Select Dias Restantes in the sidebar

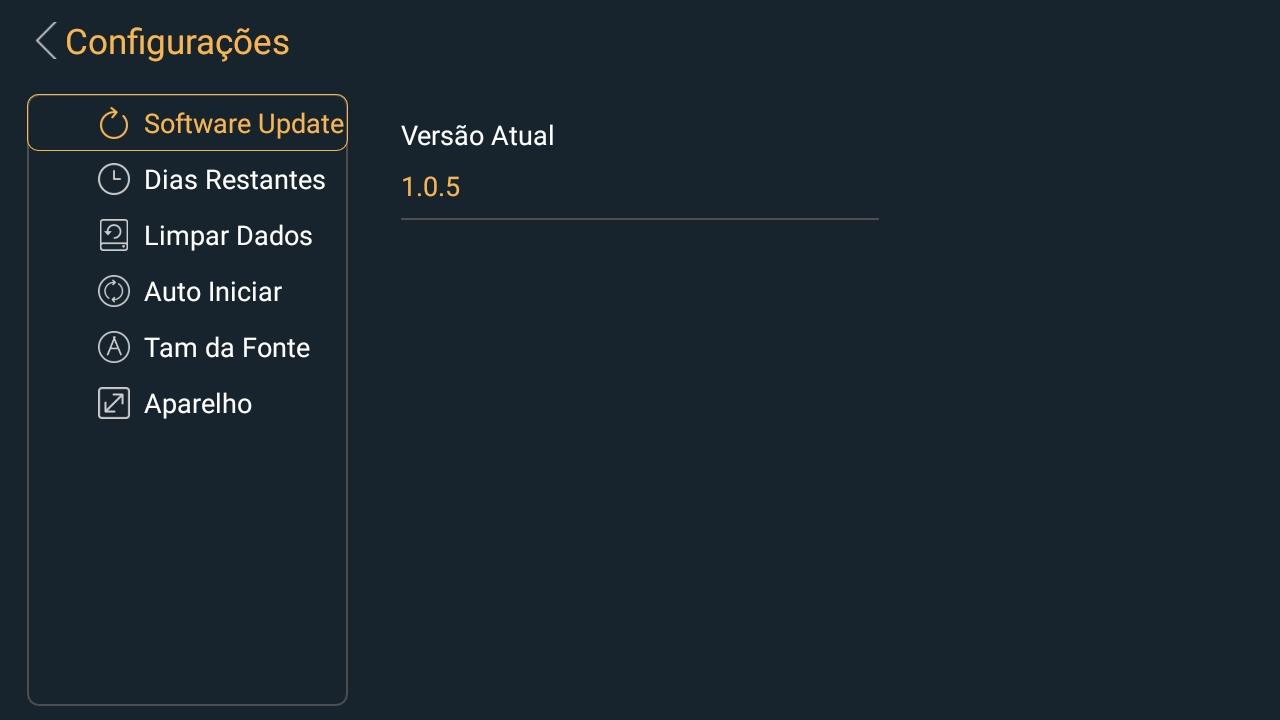coord(234,180)
